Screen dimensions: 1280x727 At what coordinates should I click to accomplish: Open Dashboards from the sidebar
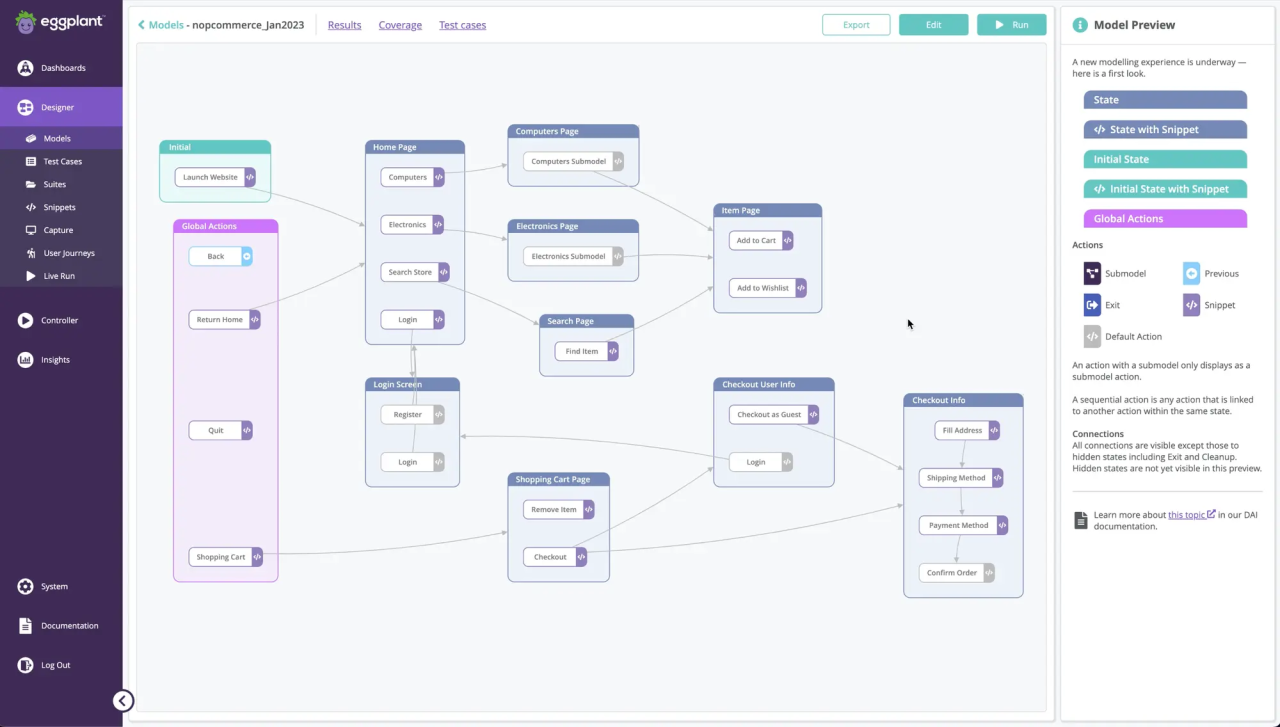click(61, 68)
